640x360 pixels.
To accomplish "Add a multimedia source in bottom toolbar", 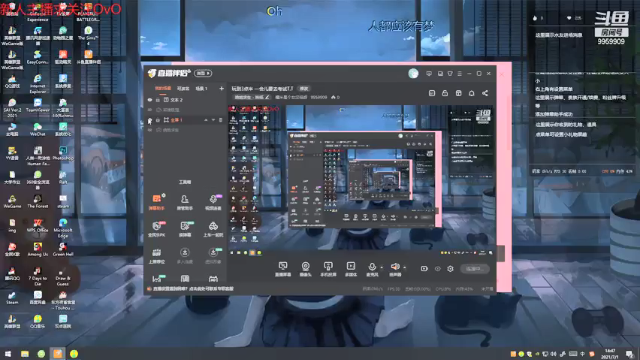I will coord(351,269).
